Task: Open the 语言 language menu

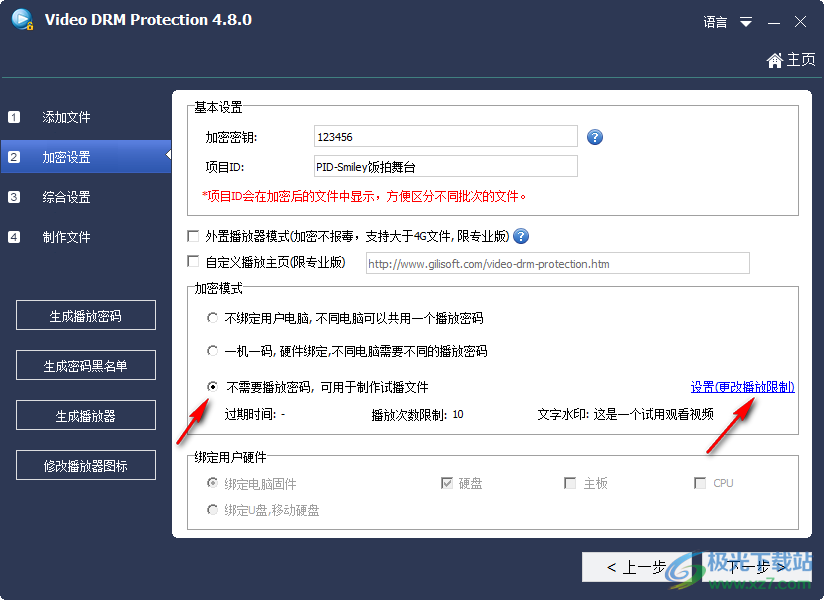Action: pyautogui.click(x=715, y=22)
